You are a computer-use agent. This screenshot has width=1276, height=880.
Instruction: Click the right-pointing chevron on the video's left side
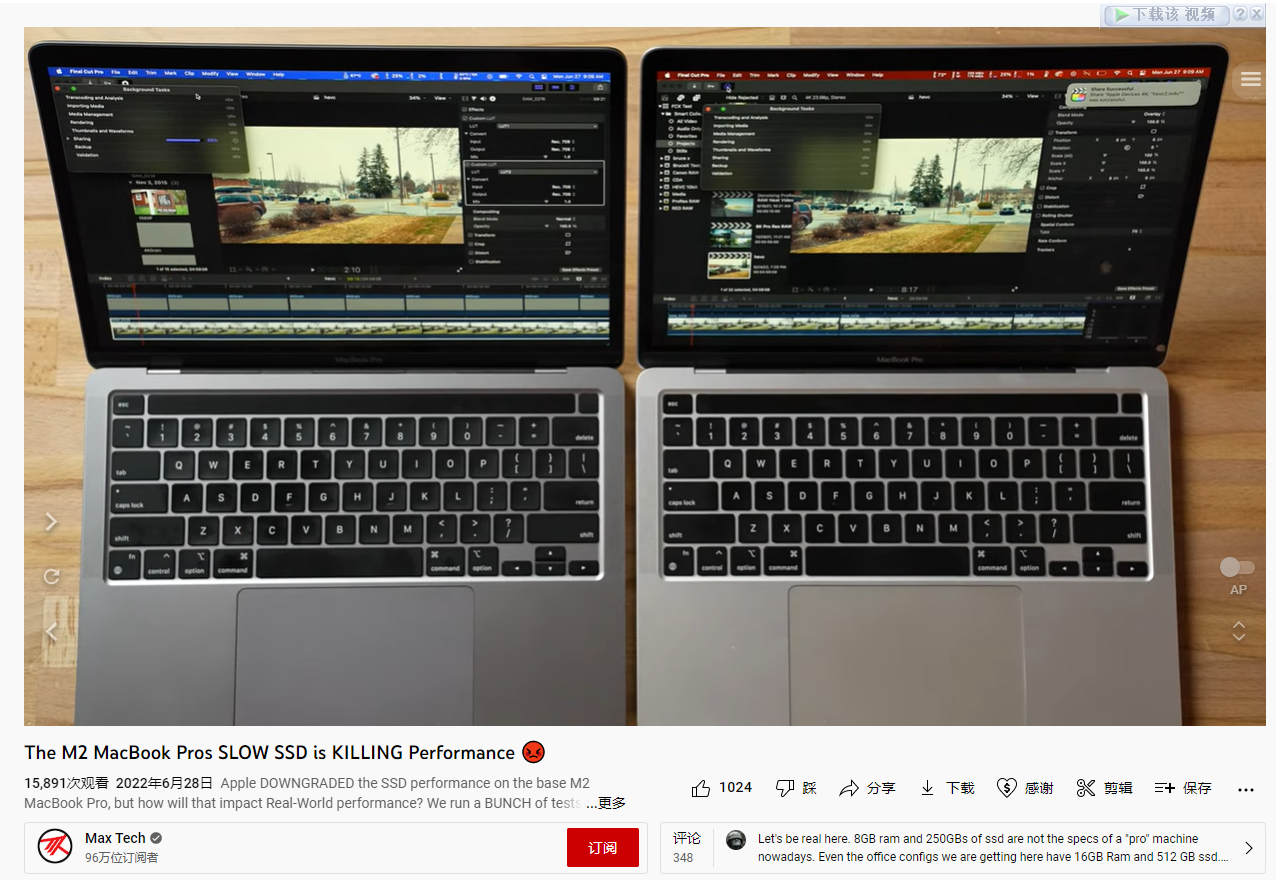tap(52, 522)
